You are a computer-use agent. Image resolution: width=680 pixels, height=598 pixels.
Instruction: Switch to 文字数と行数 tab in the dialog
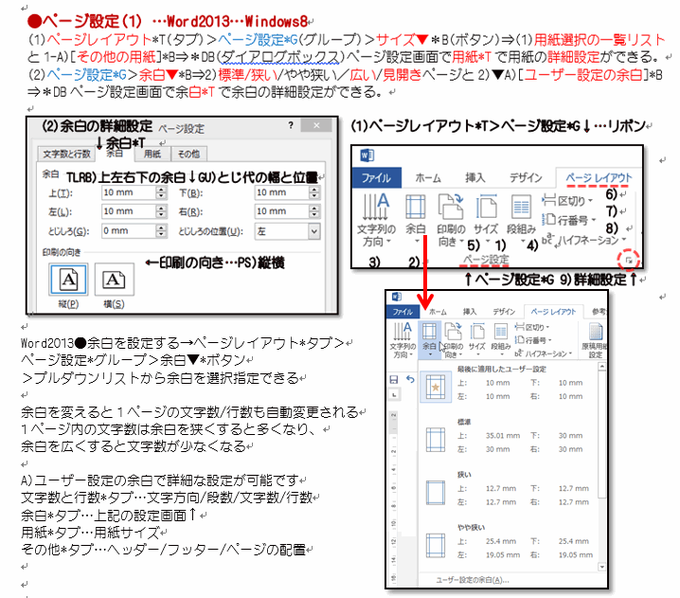coord(66,154)
